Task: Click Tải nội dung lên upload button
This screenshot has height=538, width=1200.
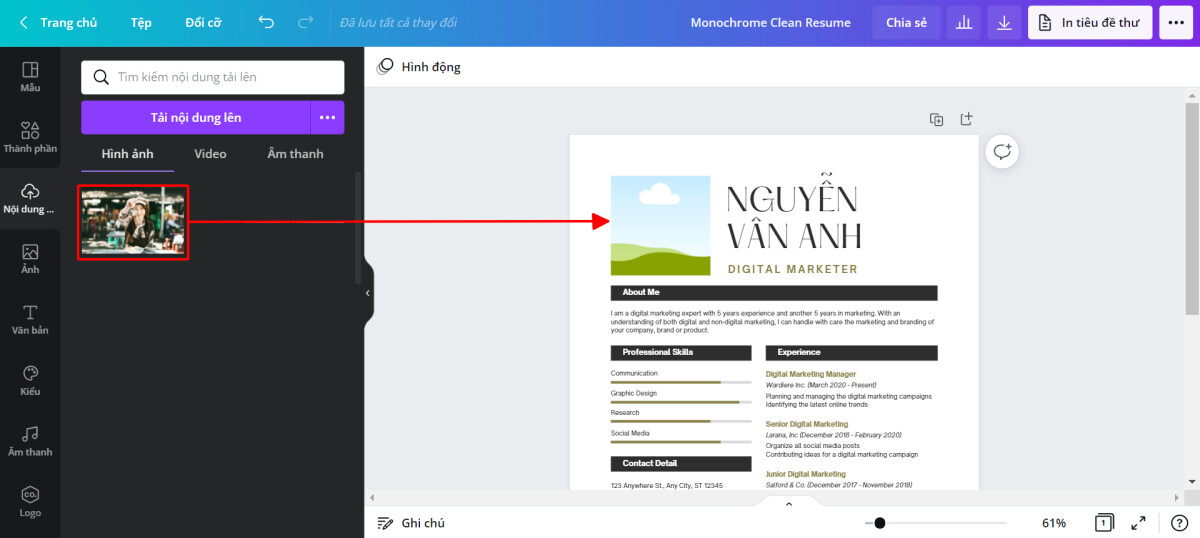Action: [x=196, y=117]
